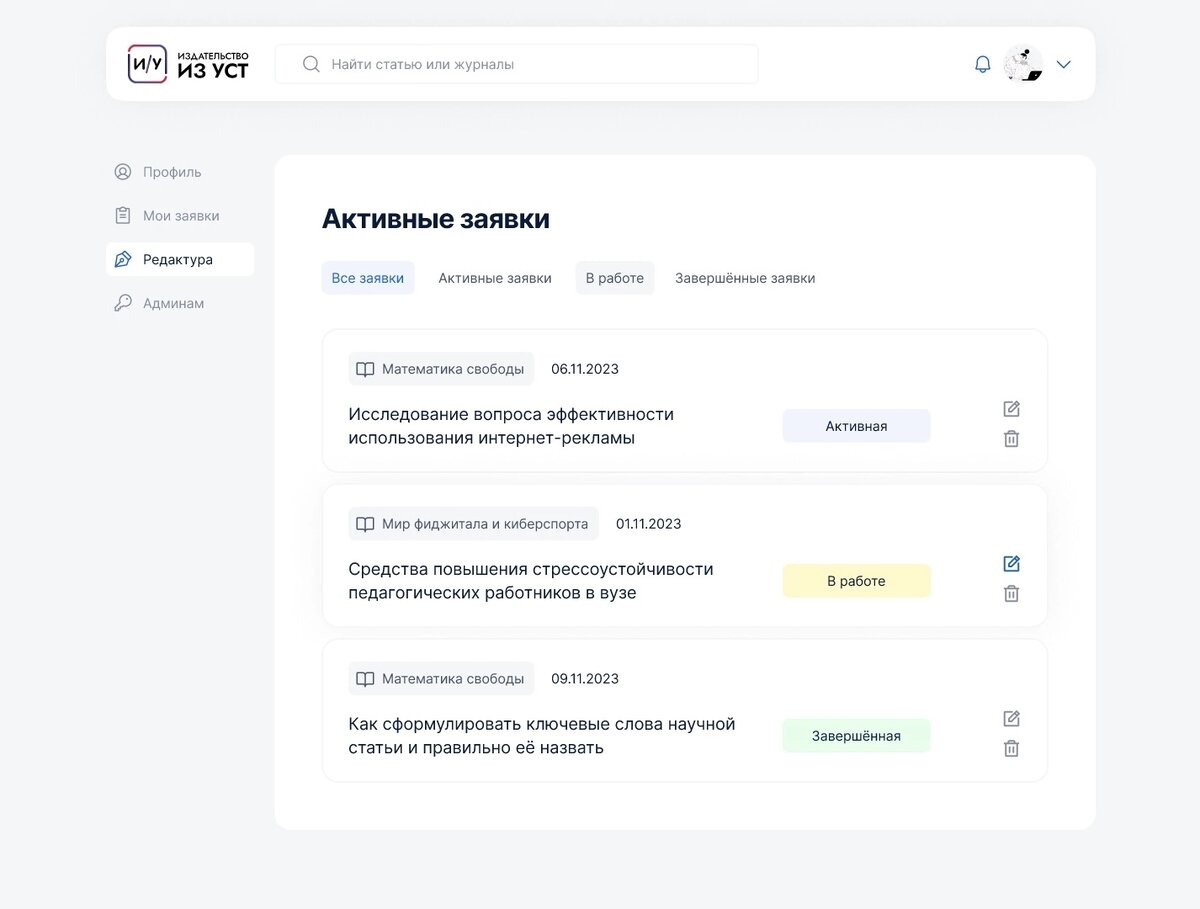This screenshot has width=1200, height=909.
Task: Click the delete icon on the Мир фиджитала card
Action: pyautogui.click(x=1011, y=593)
